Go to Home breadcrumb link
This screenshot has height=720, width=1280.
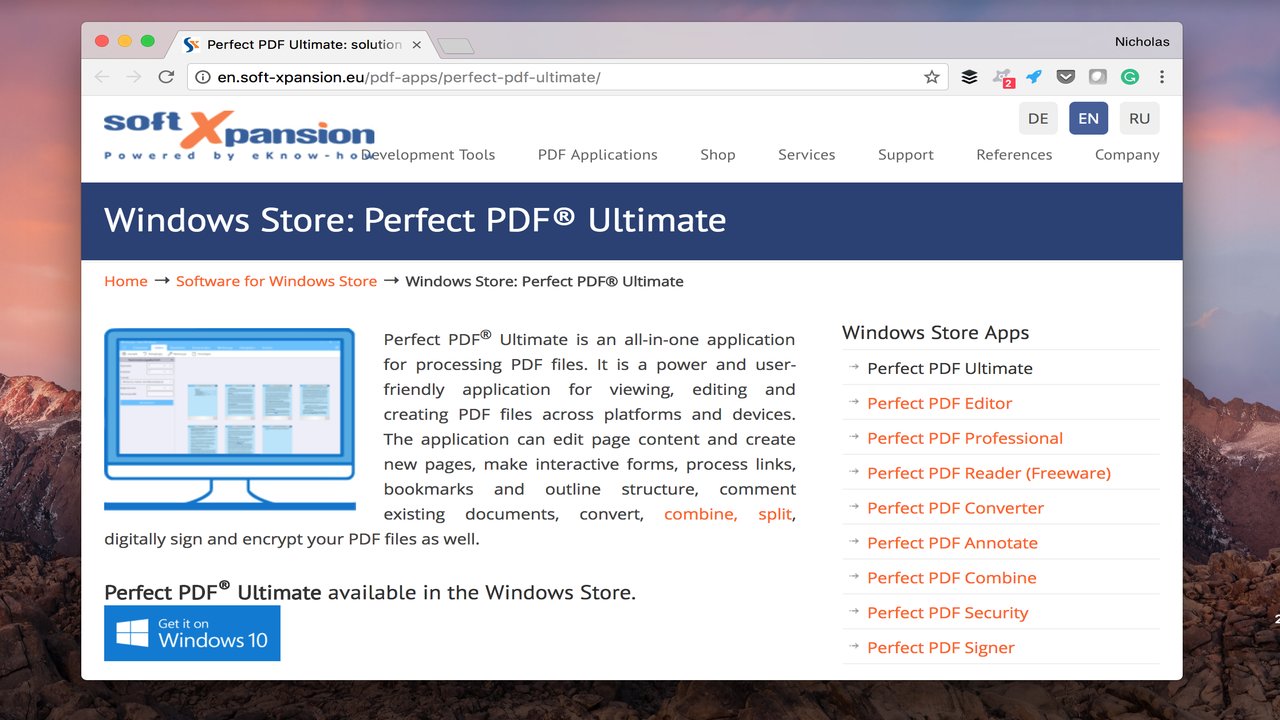(x=126, y=281)
